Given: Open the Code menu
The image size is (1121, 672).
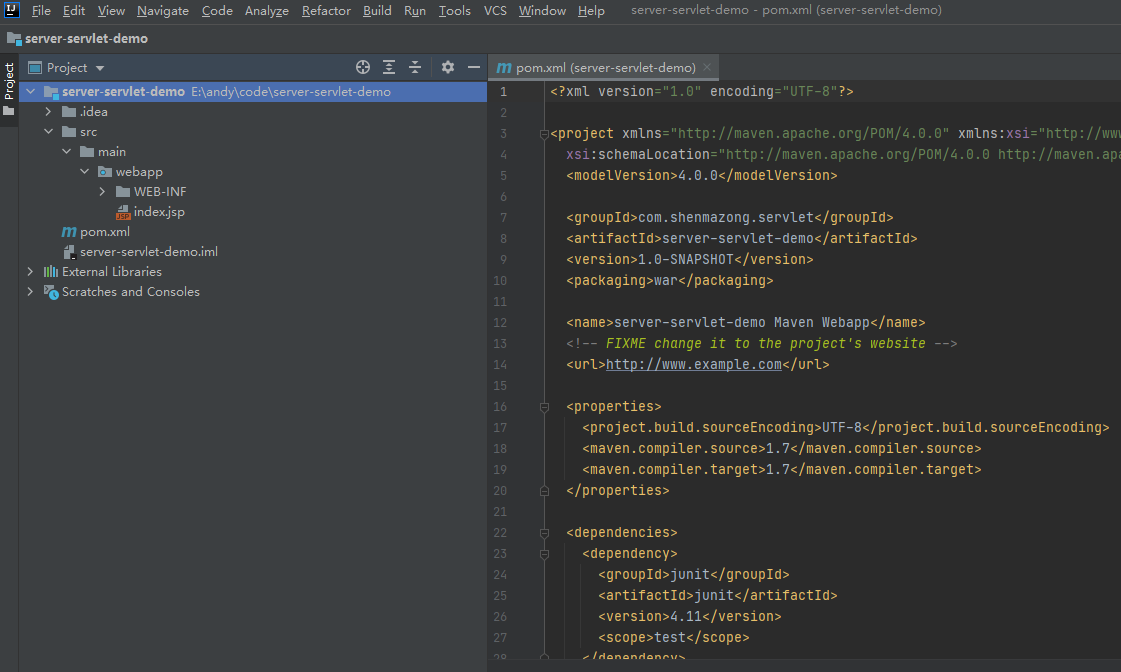Looking at the screenshot, I should [217, 11].
